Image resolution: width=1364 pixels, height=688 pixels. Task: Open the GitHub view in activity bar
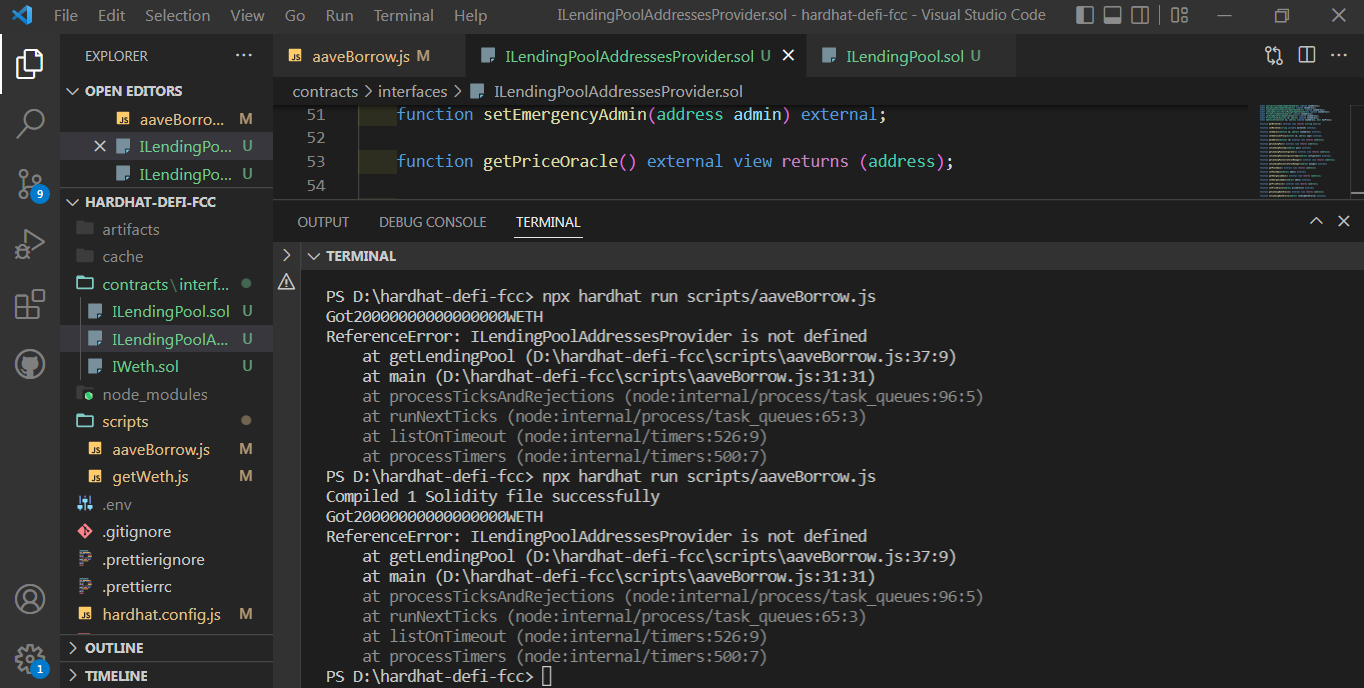(29, 364)
